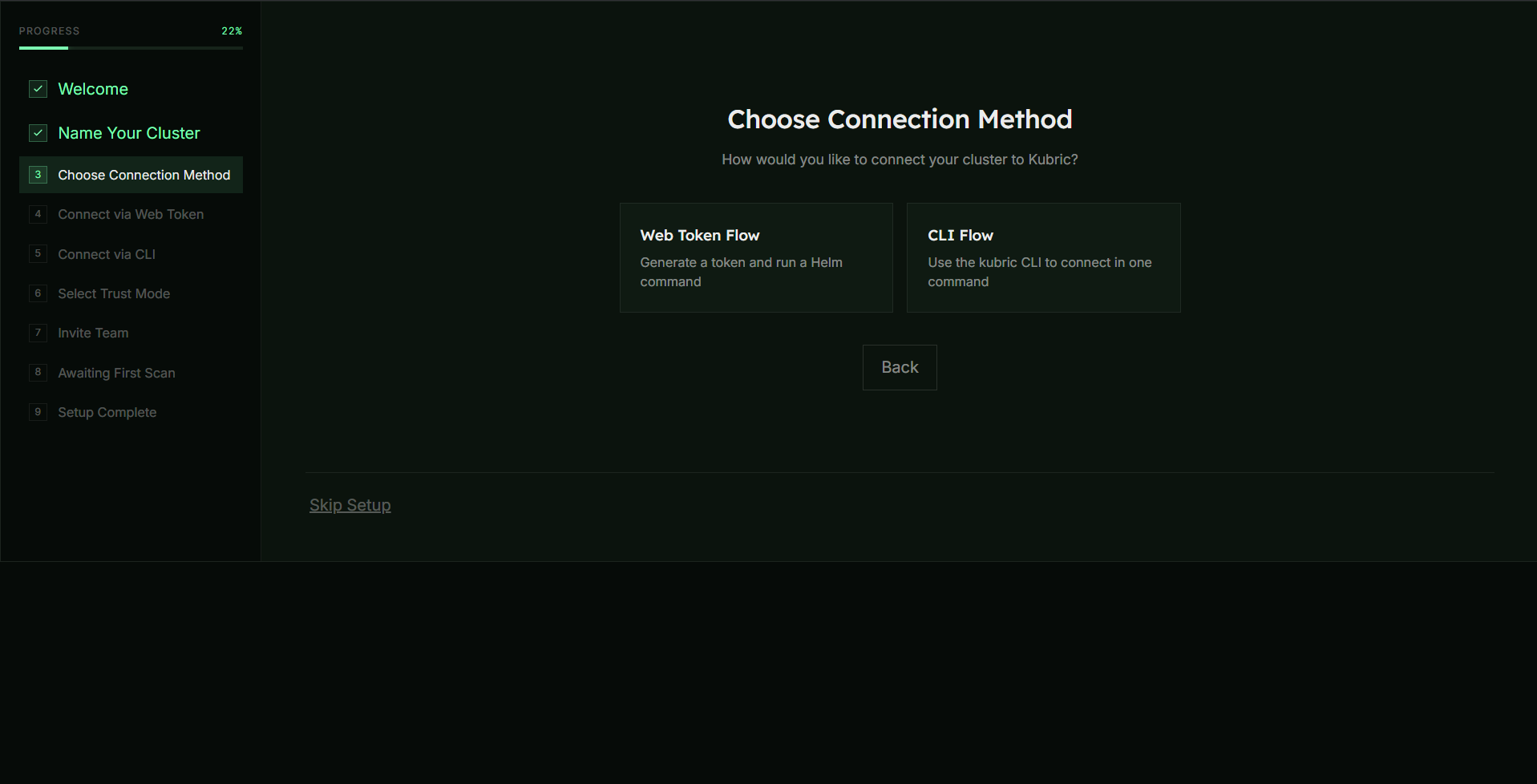Screen dimensions: 1537x784
Task: Click the Welcome step checkmark icon
Action: click(38, 89)
